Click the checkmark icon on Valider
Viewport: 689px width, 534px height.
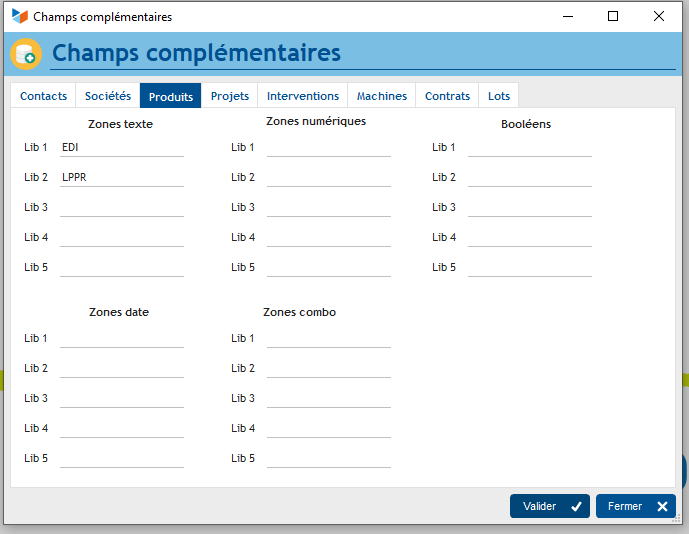click(576, 506)
